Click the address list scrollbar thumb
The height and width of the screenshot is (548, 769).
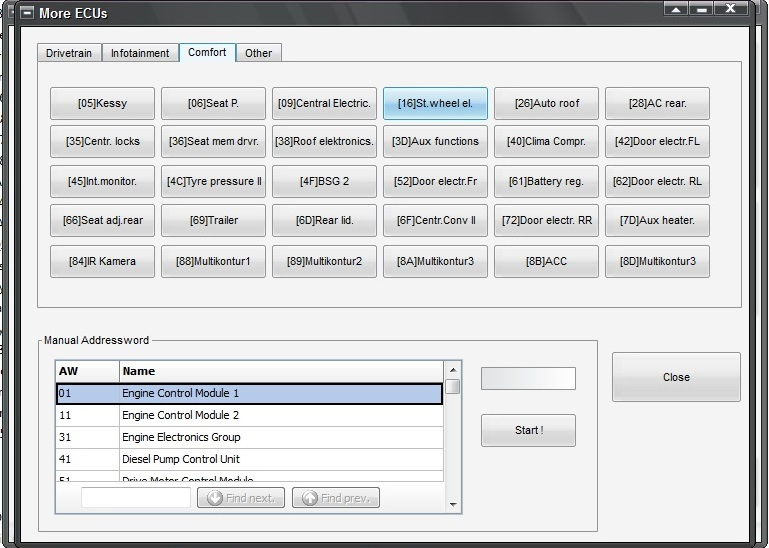tap(453, 387)
